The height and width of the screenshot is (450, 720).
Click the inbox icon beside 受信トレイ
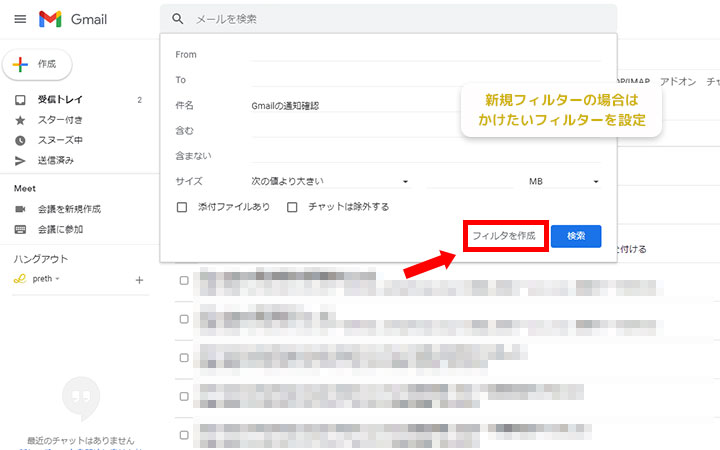point(20,100)
